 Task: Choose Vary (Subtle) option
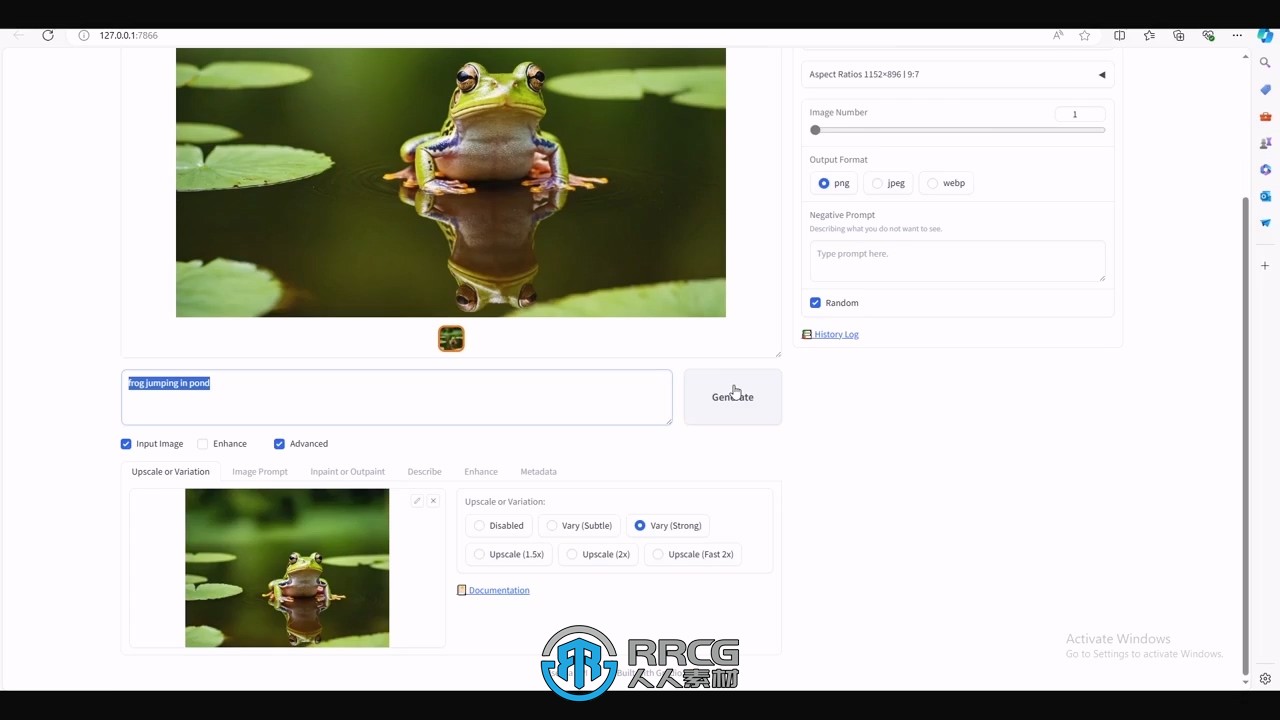(578, 526)
